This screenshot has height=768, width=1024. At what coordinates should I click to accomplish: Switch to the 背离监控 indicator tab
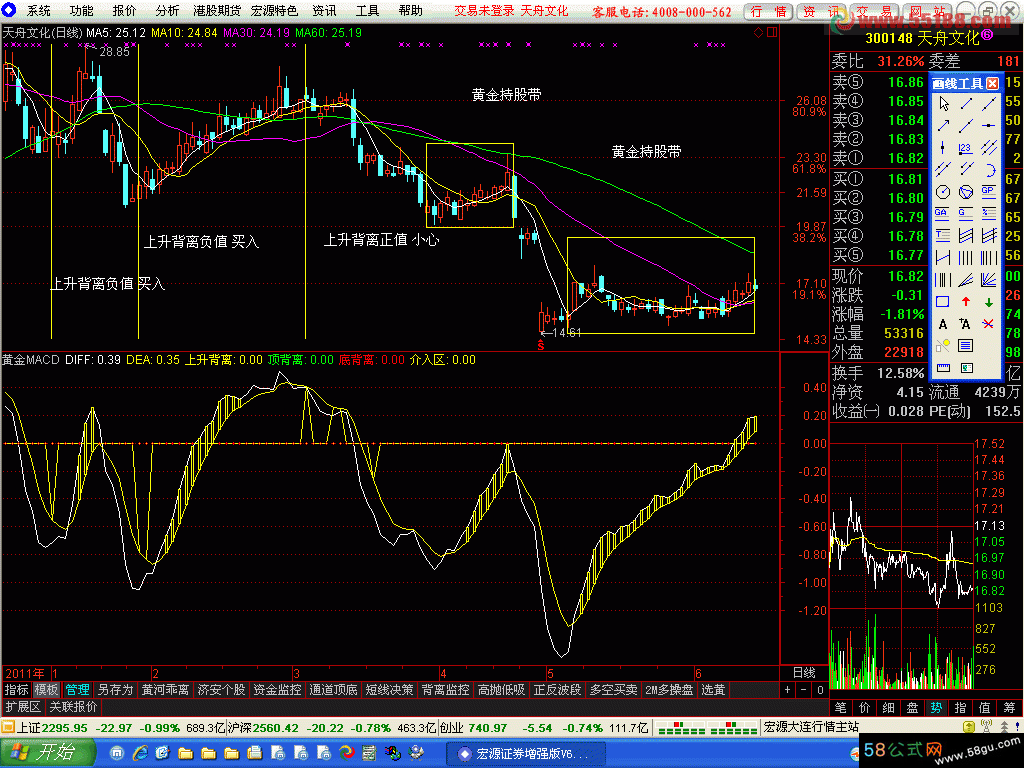point(445,690)
